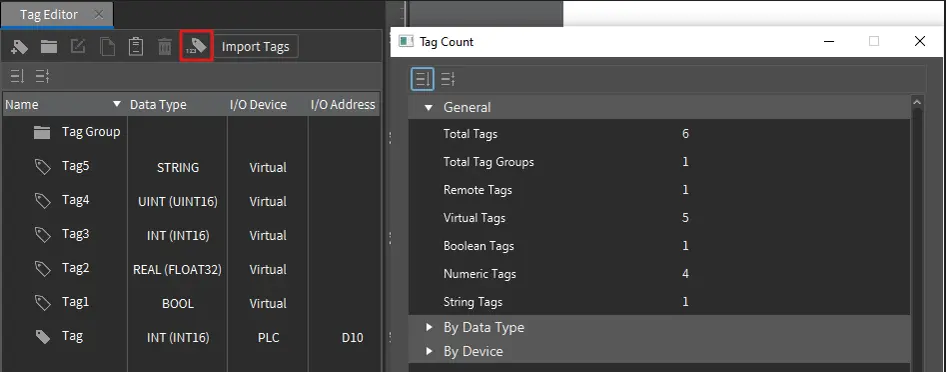Image resolution: width=946 pixels, height=372 pixels.
Task: Click the PLC I/O device cell
Action: click(268, 338)
